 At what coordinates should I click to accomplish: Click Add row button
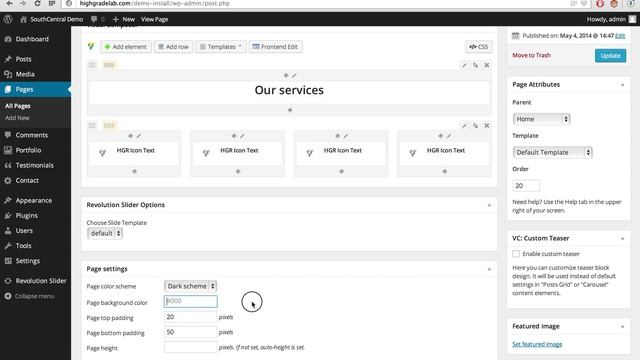tap(173, 47)
